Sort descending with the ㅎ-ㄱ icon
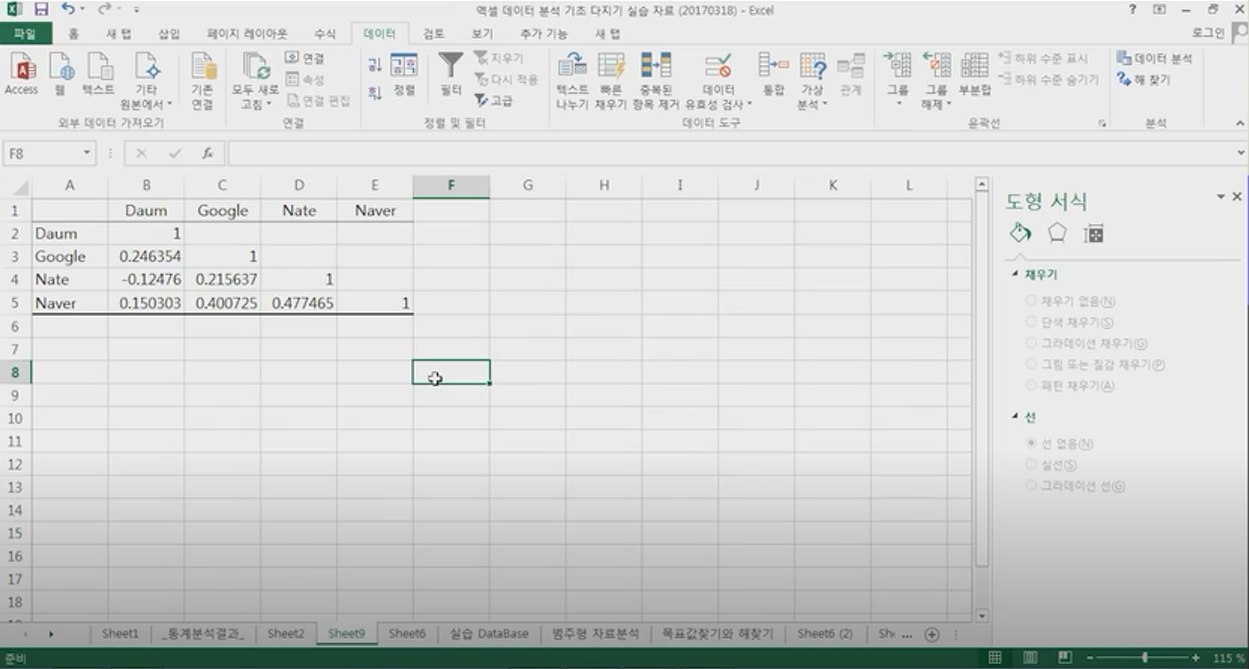The width and height of the screenshot is (1249, 669). [375, 93]
